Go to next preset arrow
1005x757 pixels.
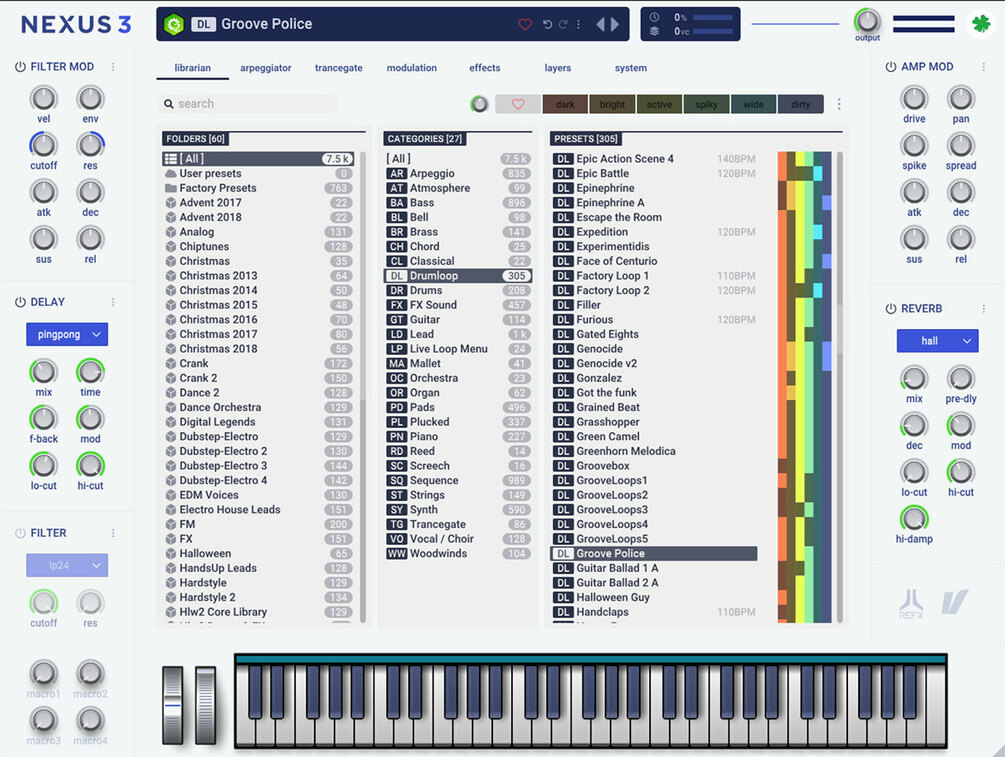[615, 24]
